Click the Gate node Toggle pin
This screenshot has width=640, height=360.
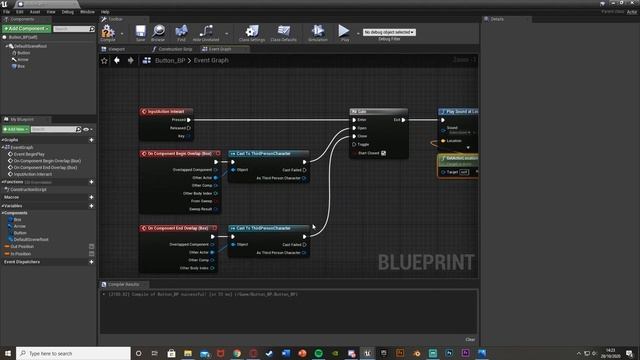click(354, 144)
